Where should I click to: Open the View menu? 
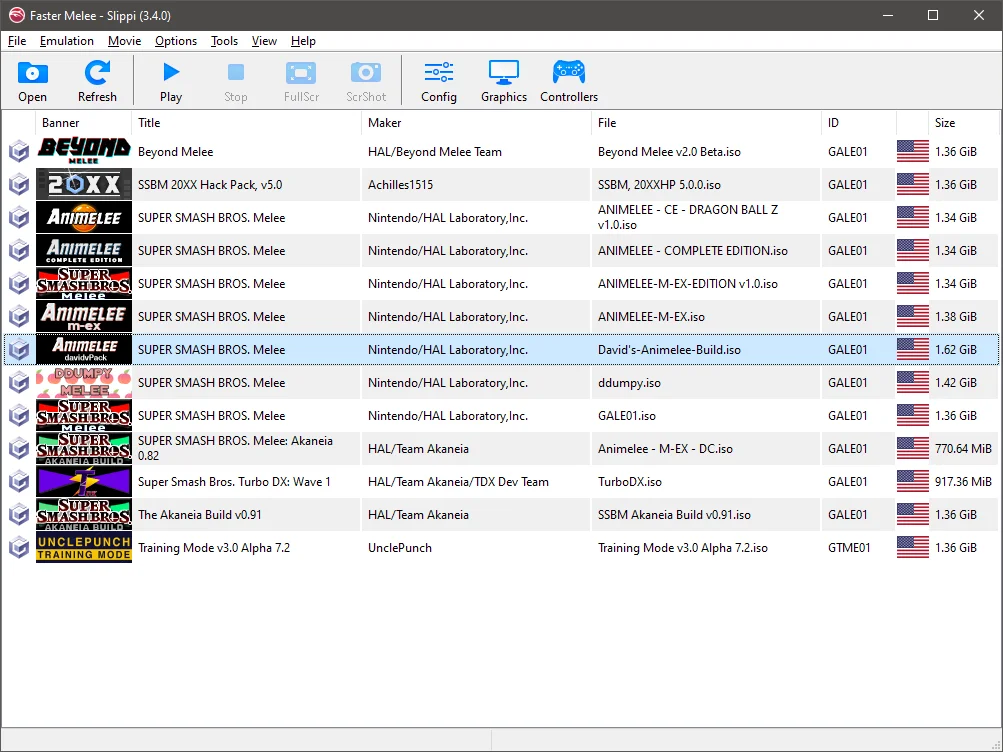click(x=263, y=41)
